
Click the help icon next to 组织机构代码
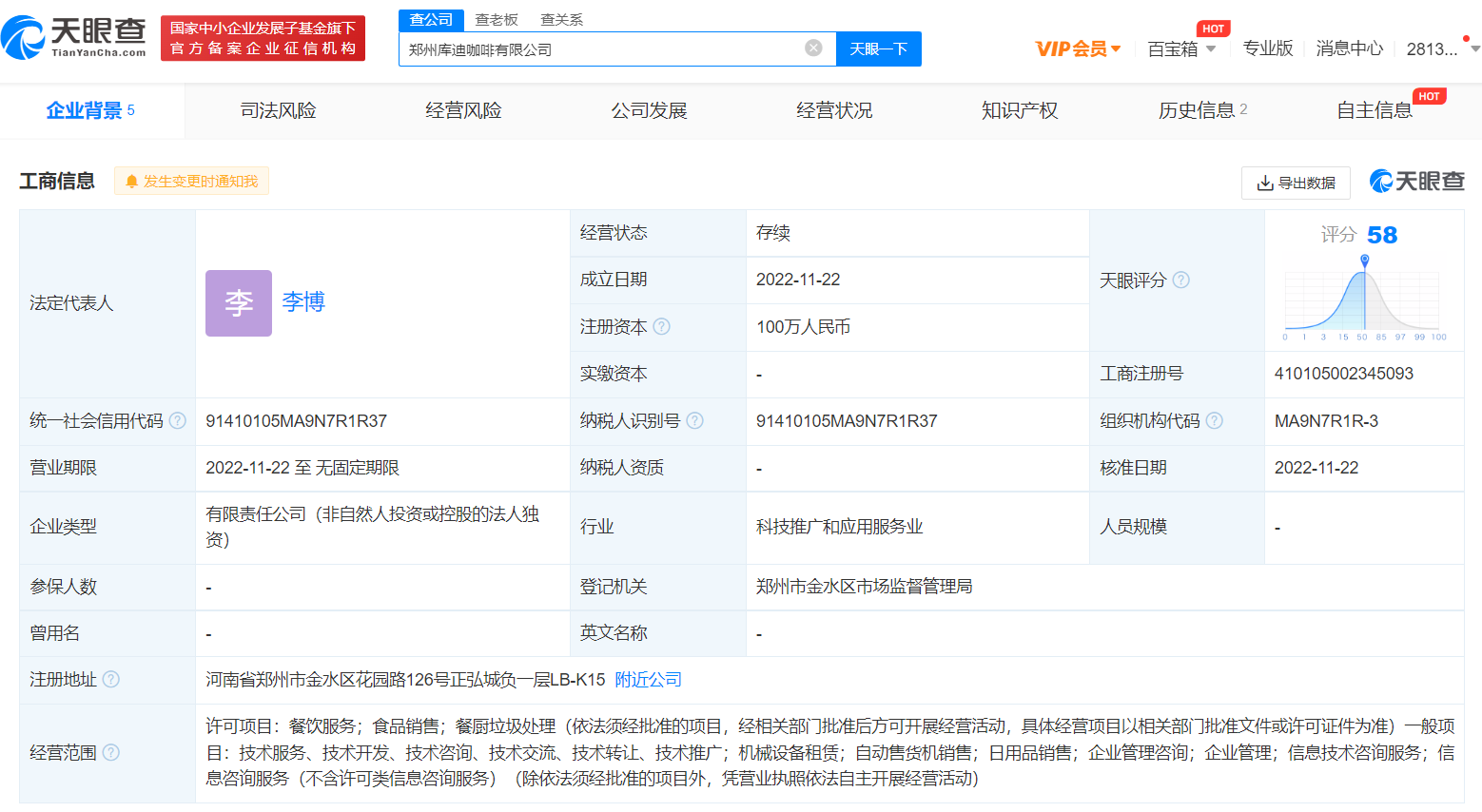click(1215, 421)
